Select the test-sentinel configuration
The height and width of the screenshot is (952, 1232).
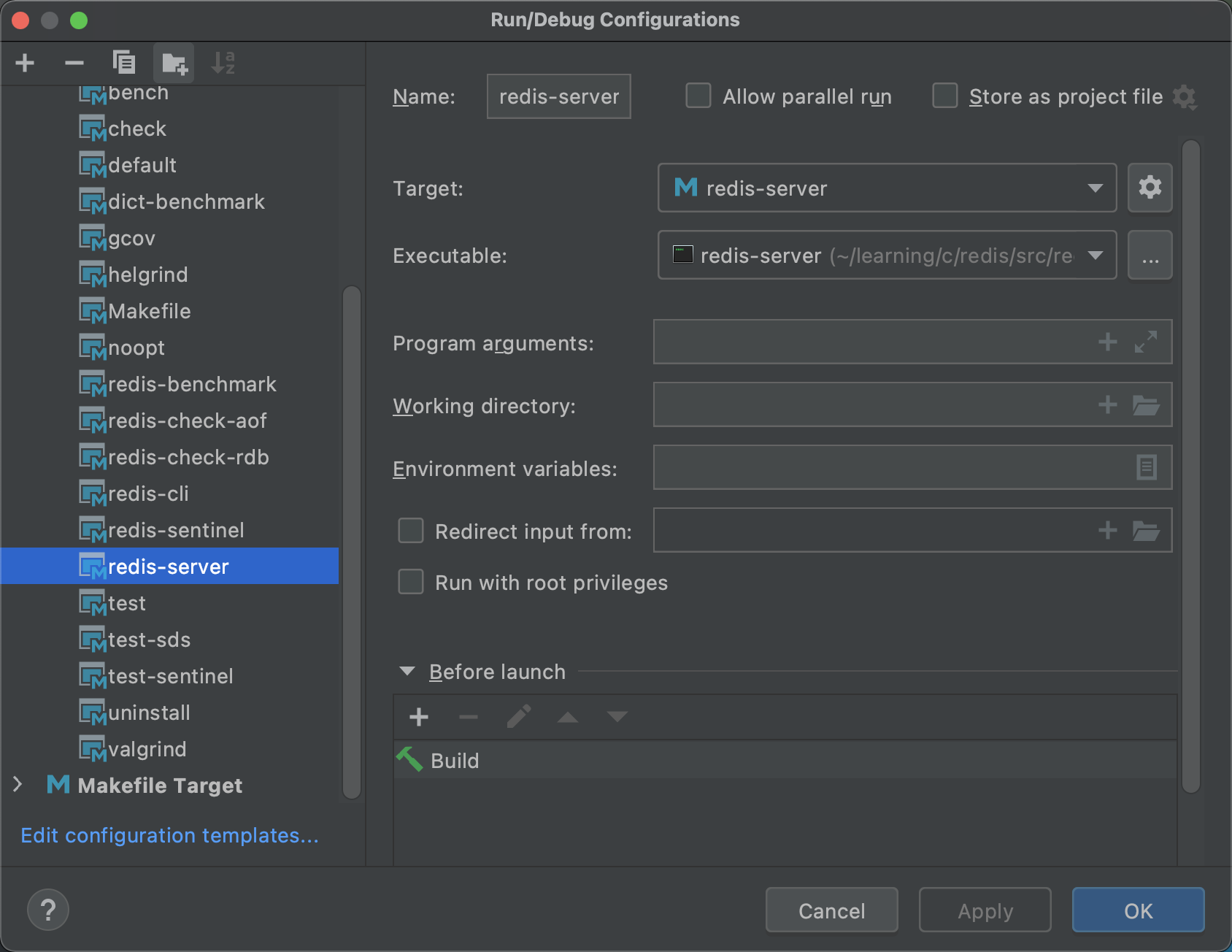pos(170,676)
